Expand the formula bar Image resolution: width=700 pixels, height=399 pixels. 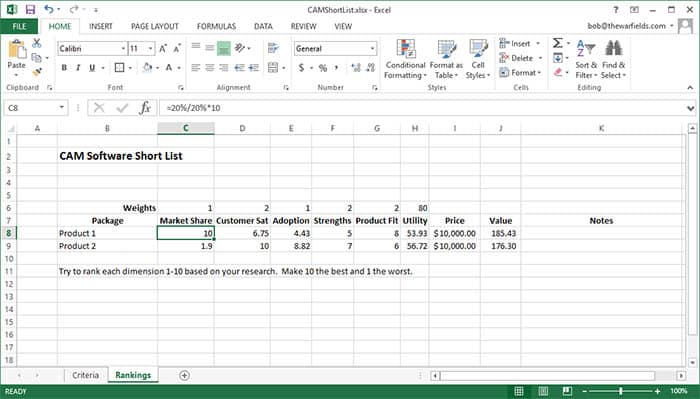point(690,108)
